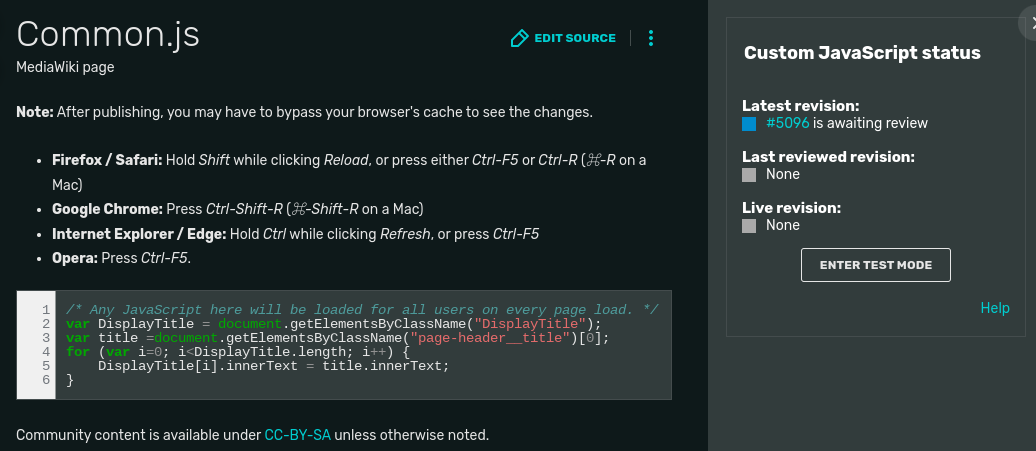Open the CC-BY-SA license link
The image size is (1036, 451).
click(297, 435)
